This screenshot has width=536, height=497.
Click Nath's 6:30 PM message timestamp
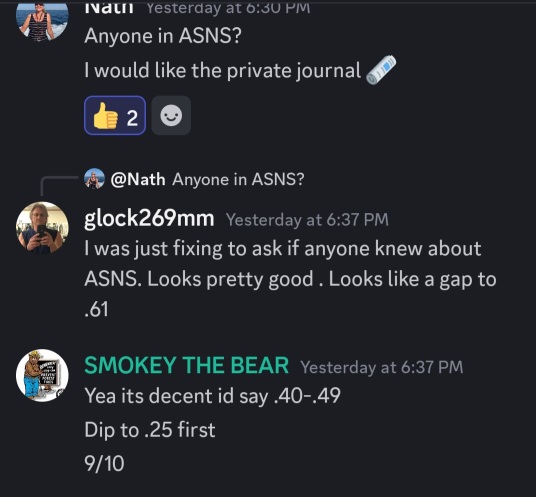click(x=228, y=8)
